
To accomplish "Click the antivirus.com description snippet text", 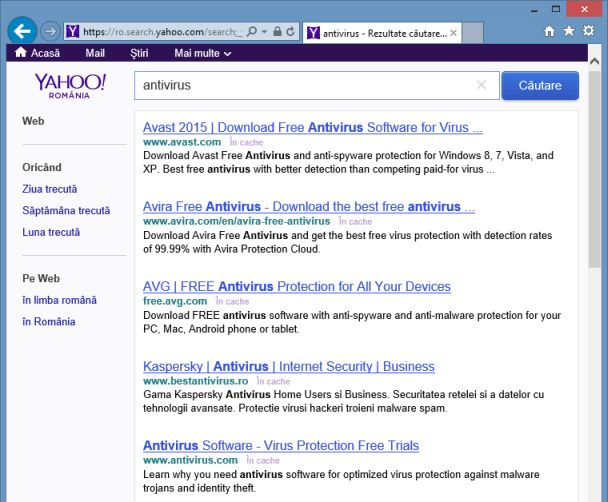I will point(341,481).
